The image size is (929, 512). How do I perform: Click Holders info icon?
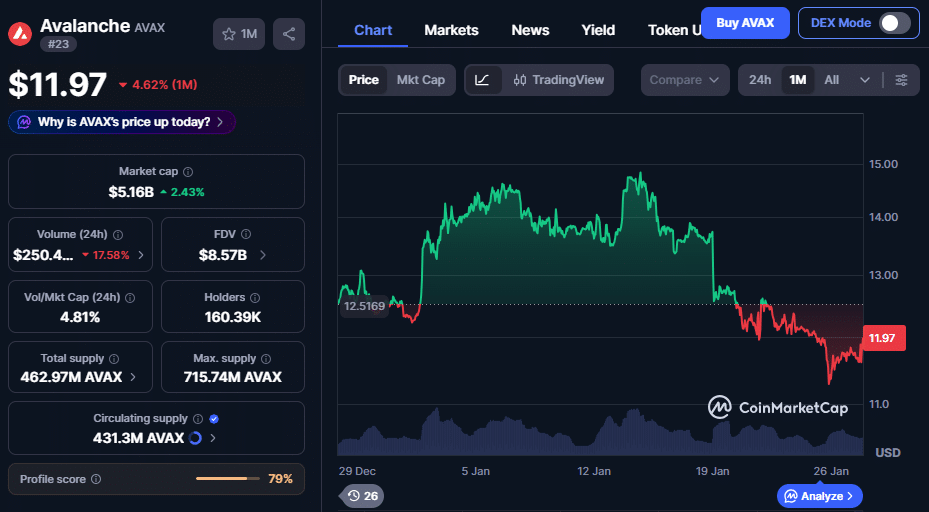click(255, 298)
